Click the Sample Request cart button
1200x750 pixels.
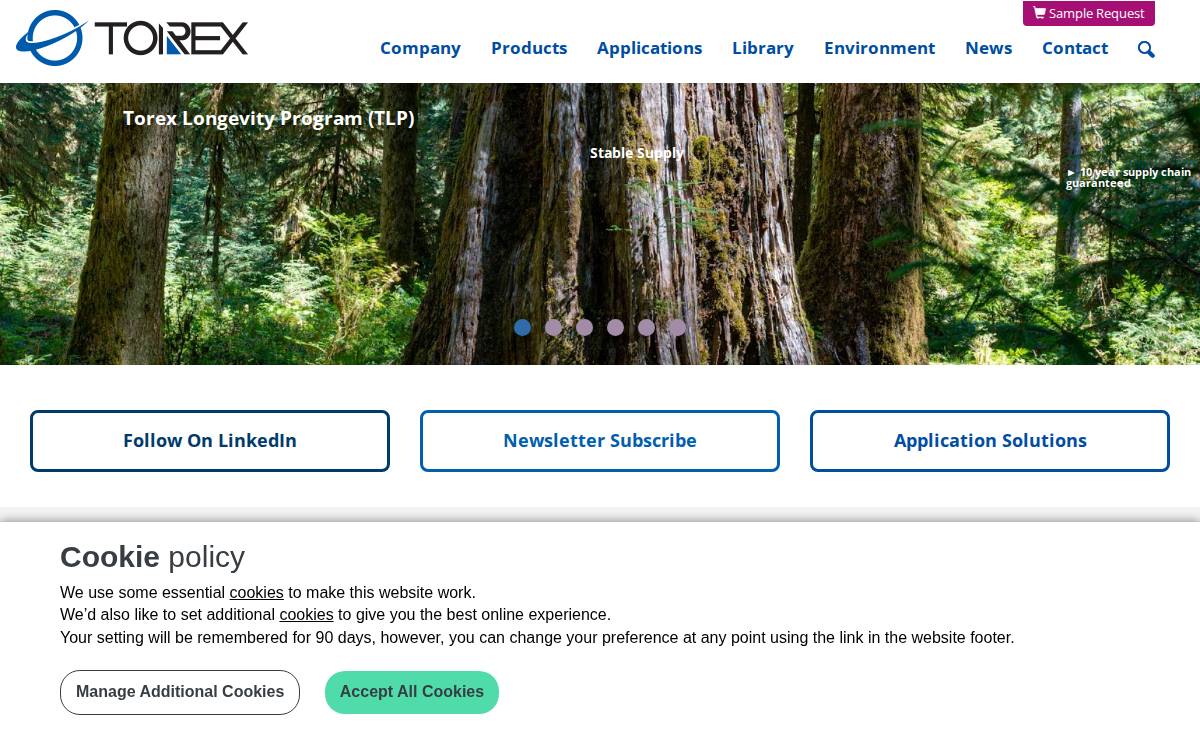click(x=1088, y=13)
